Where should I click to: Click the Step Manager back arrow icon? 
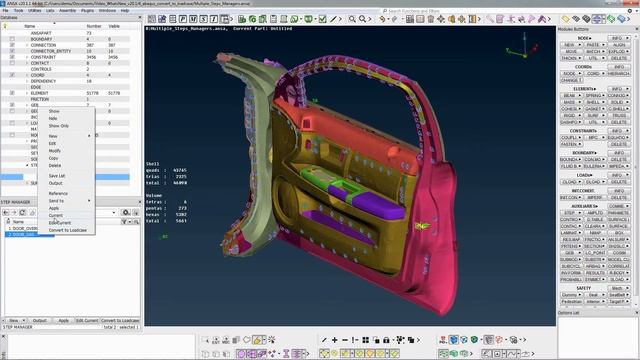coord(6,213)
